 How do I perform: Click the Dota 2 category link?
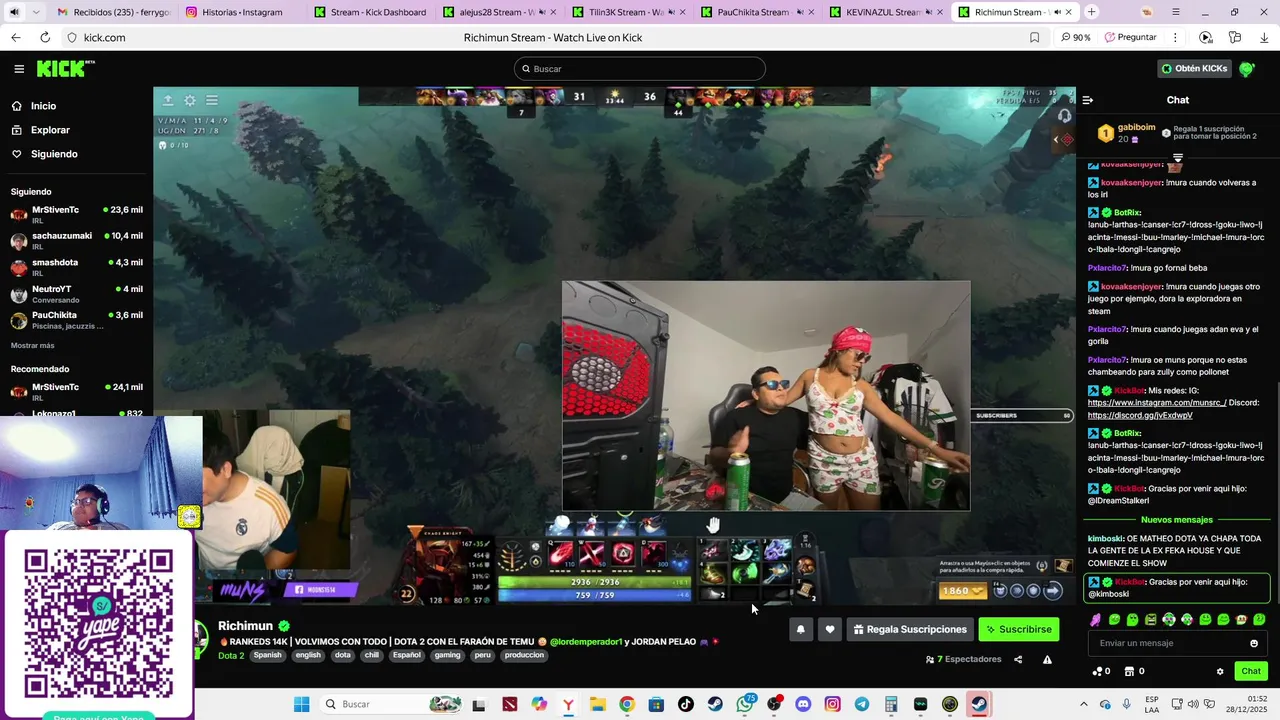click(x=231, y=656)
